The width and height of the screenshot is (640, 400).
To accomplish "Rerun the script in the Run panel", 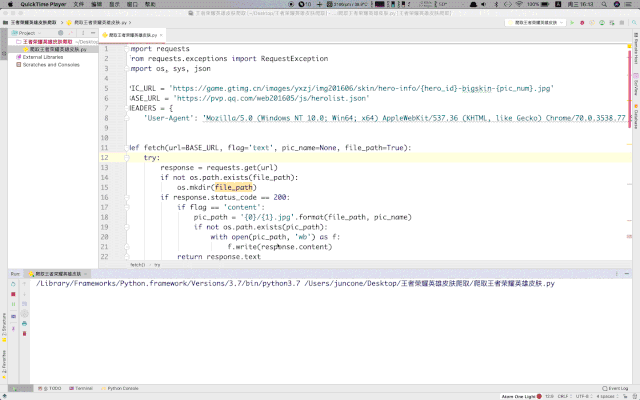I will (x=13, y=284).
